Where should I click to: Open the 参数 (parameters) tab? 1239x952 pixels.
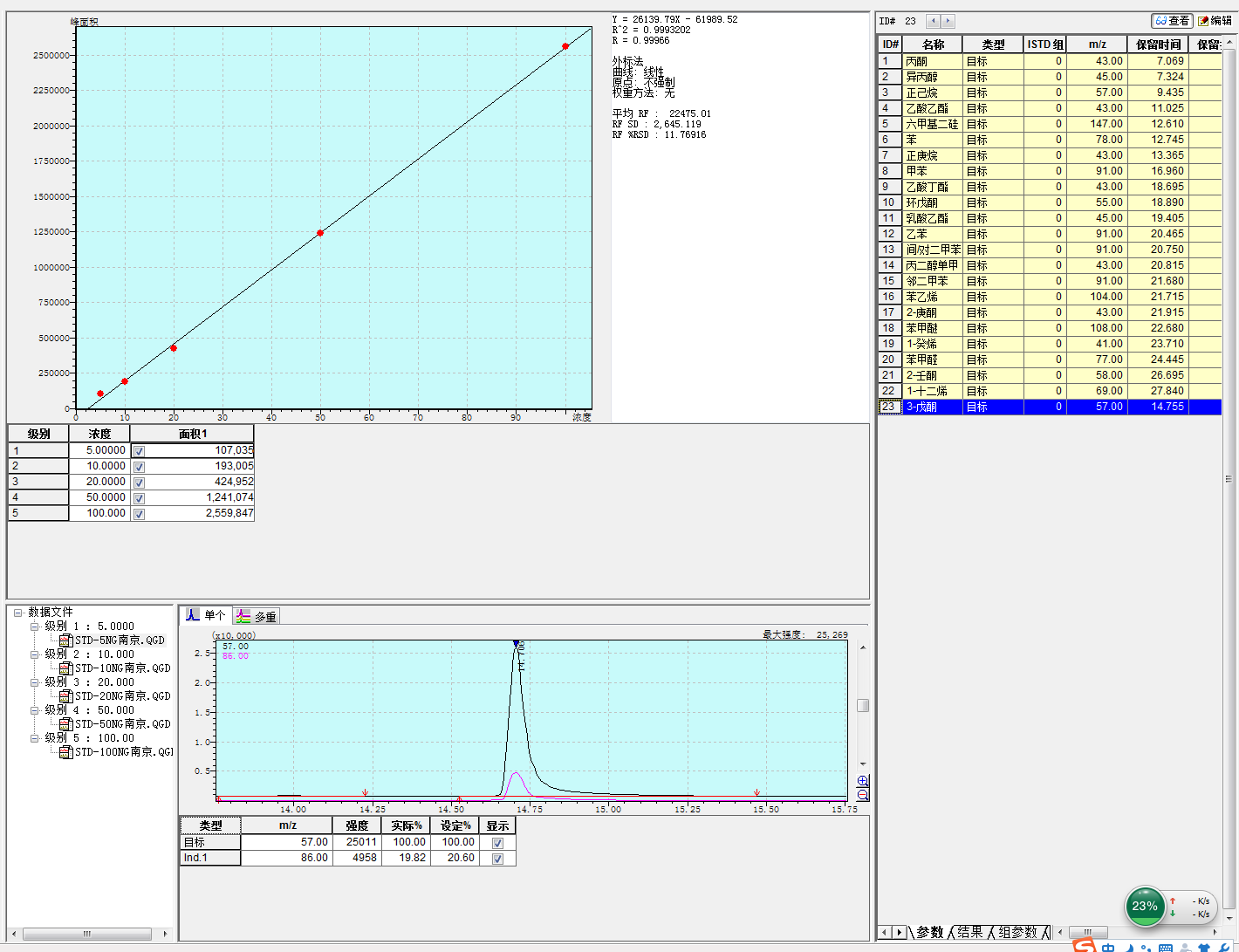tap(928, 932)
